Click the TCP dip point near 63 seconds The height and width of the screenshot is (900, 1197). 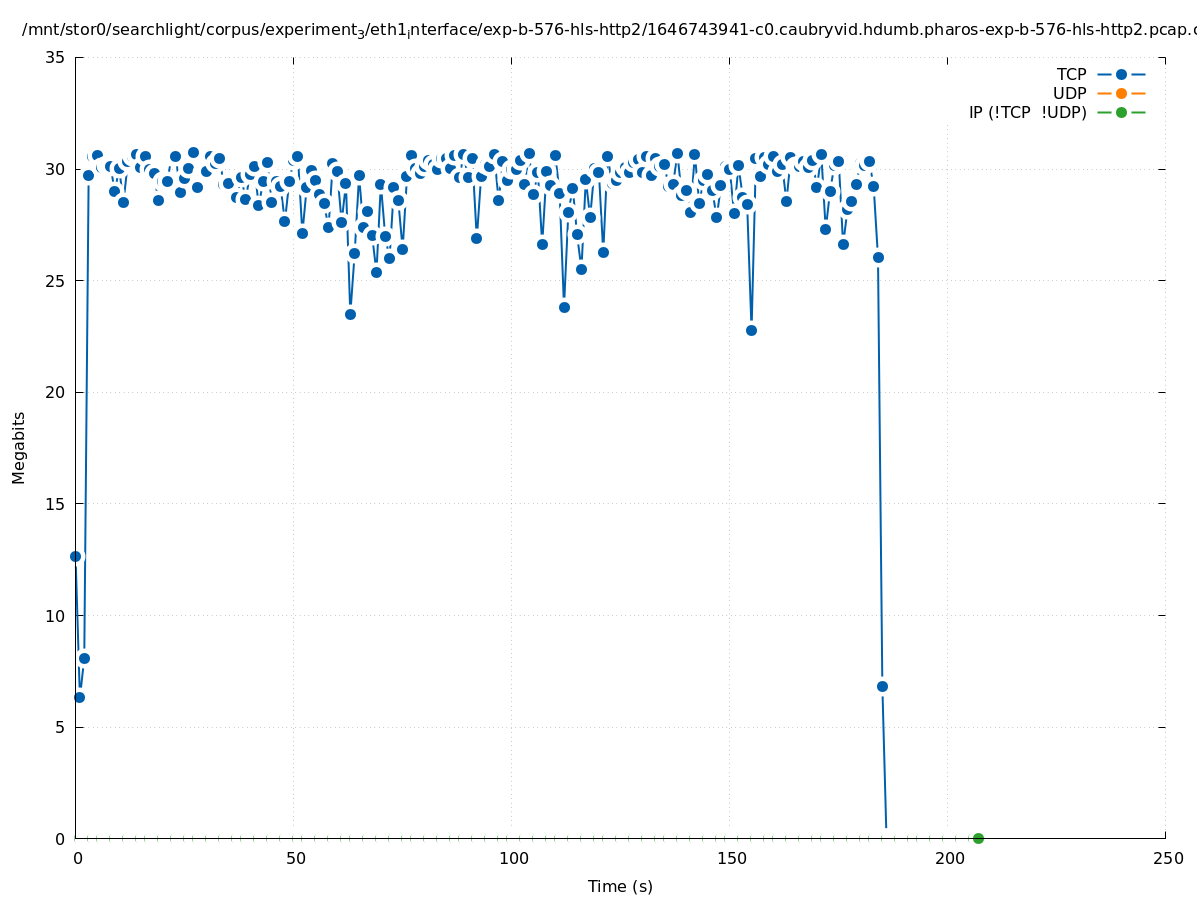350,314
